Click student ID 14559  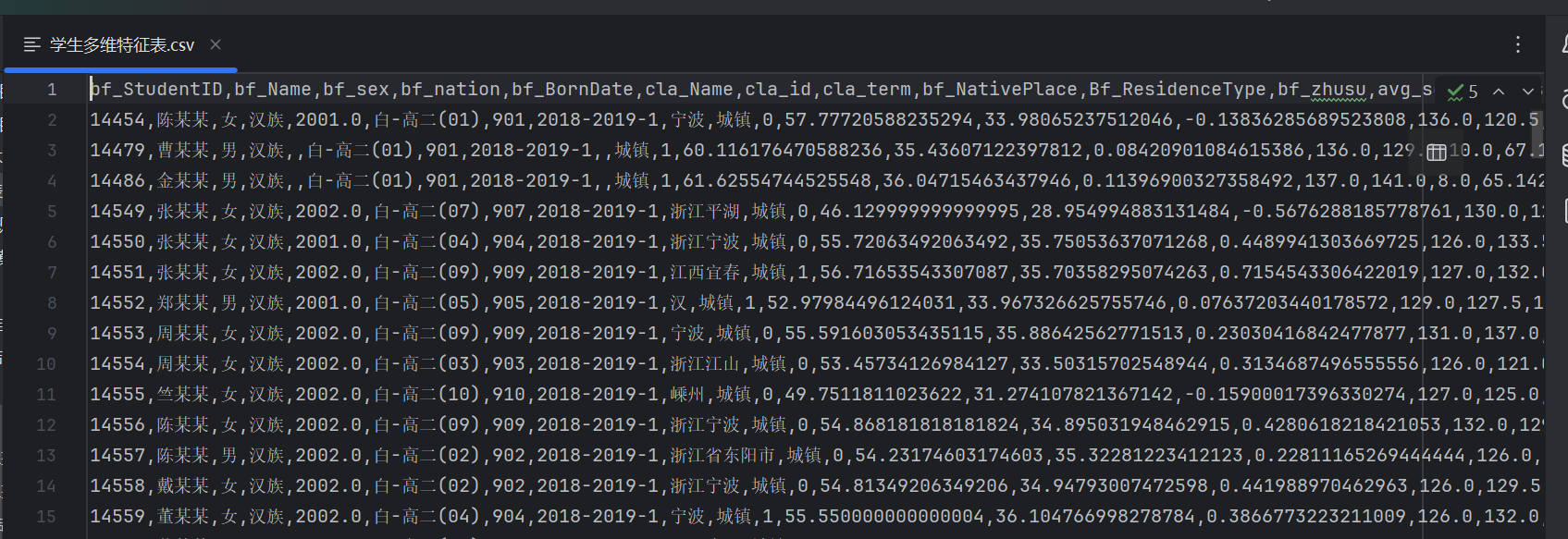tap(117, 517)
